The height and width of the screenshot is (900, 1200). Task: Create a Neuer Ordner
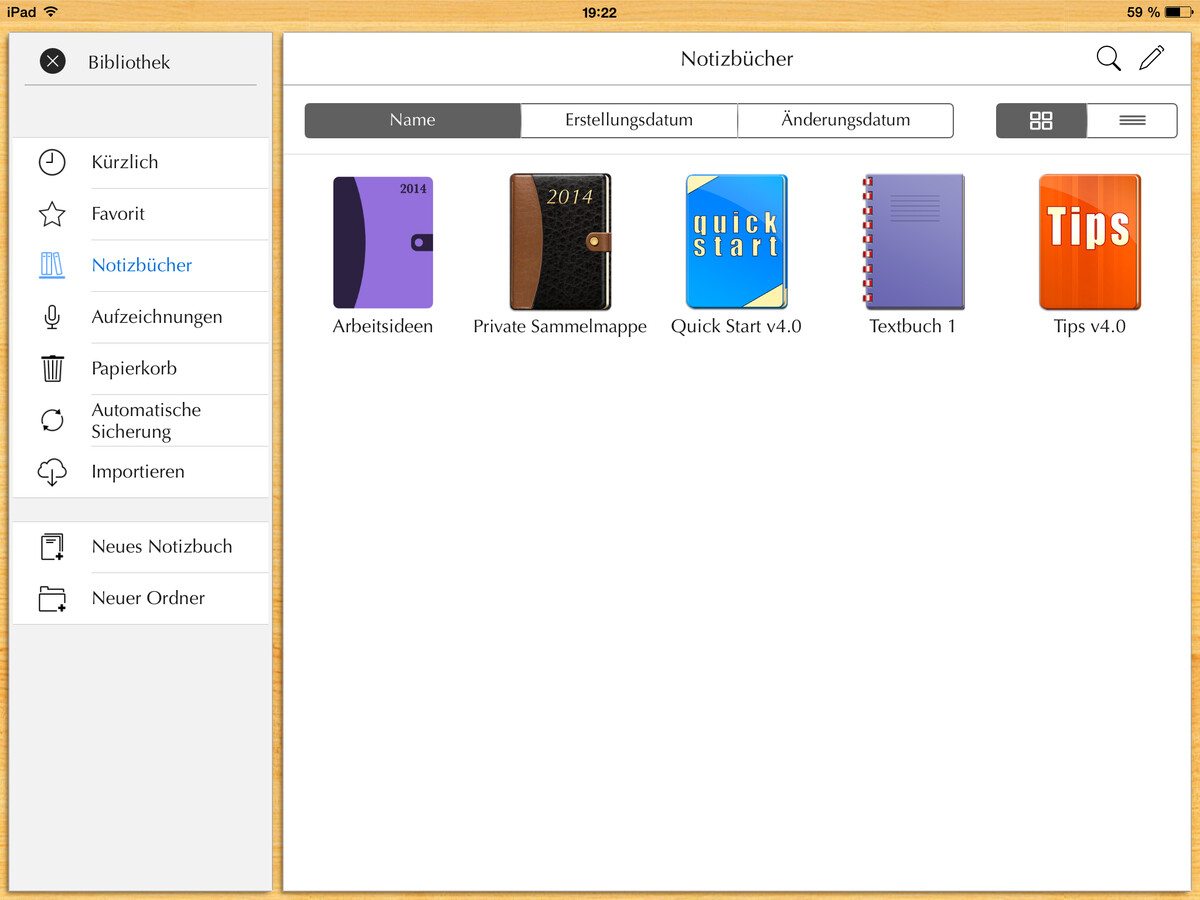tap(52, 598)
